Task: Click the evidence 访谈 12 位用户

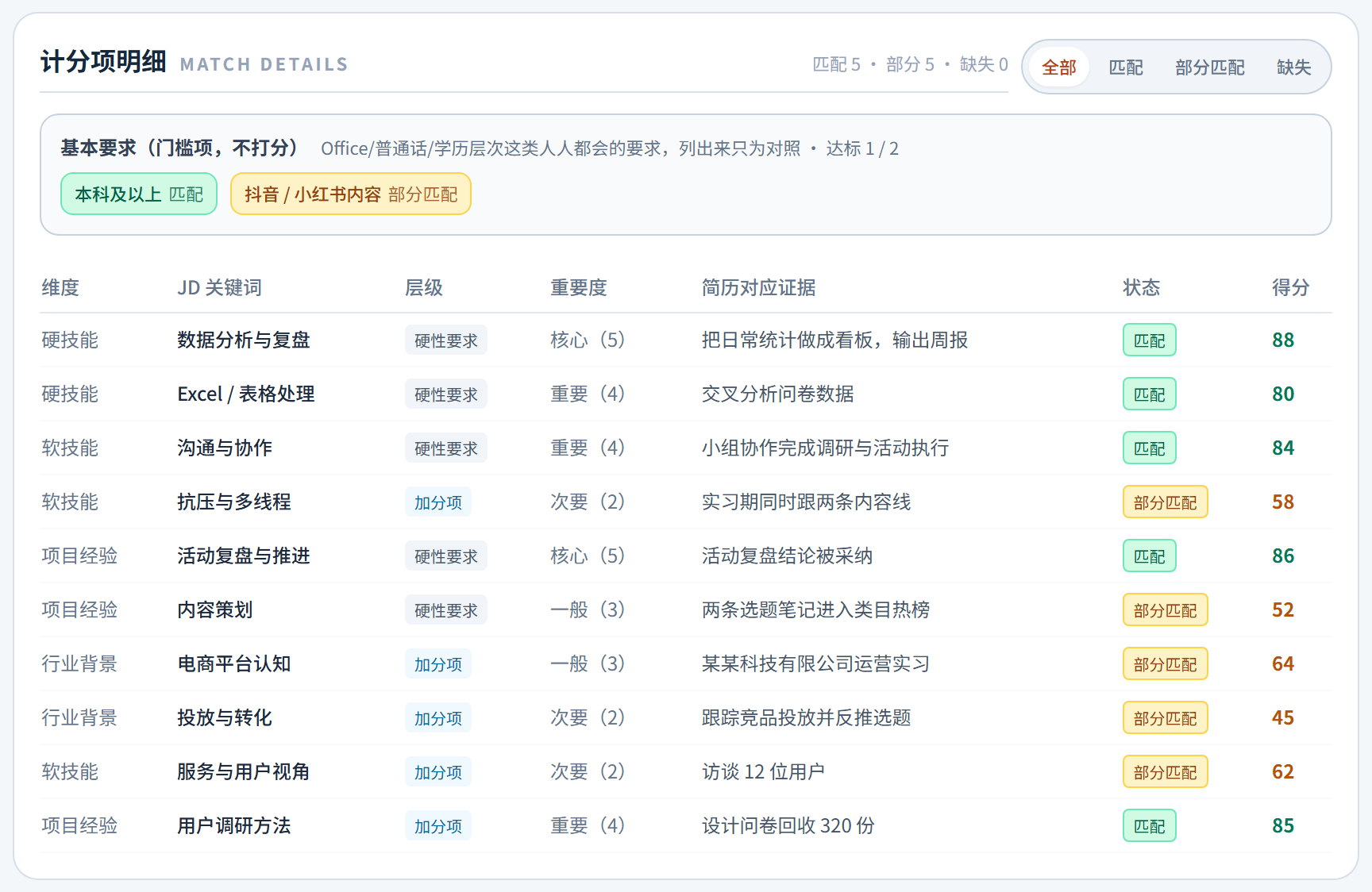Action: pyautogui.click(x=763, y=771)
